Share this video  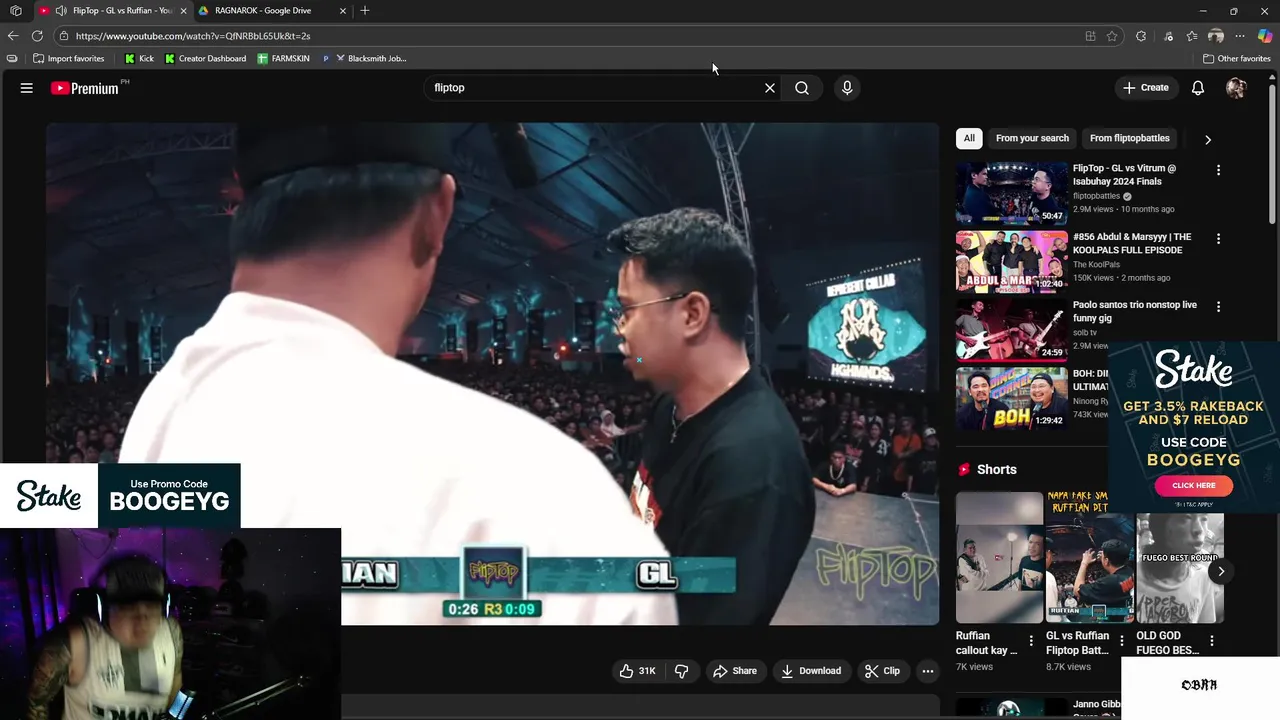(x=734, y=671)
